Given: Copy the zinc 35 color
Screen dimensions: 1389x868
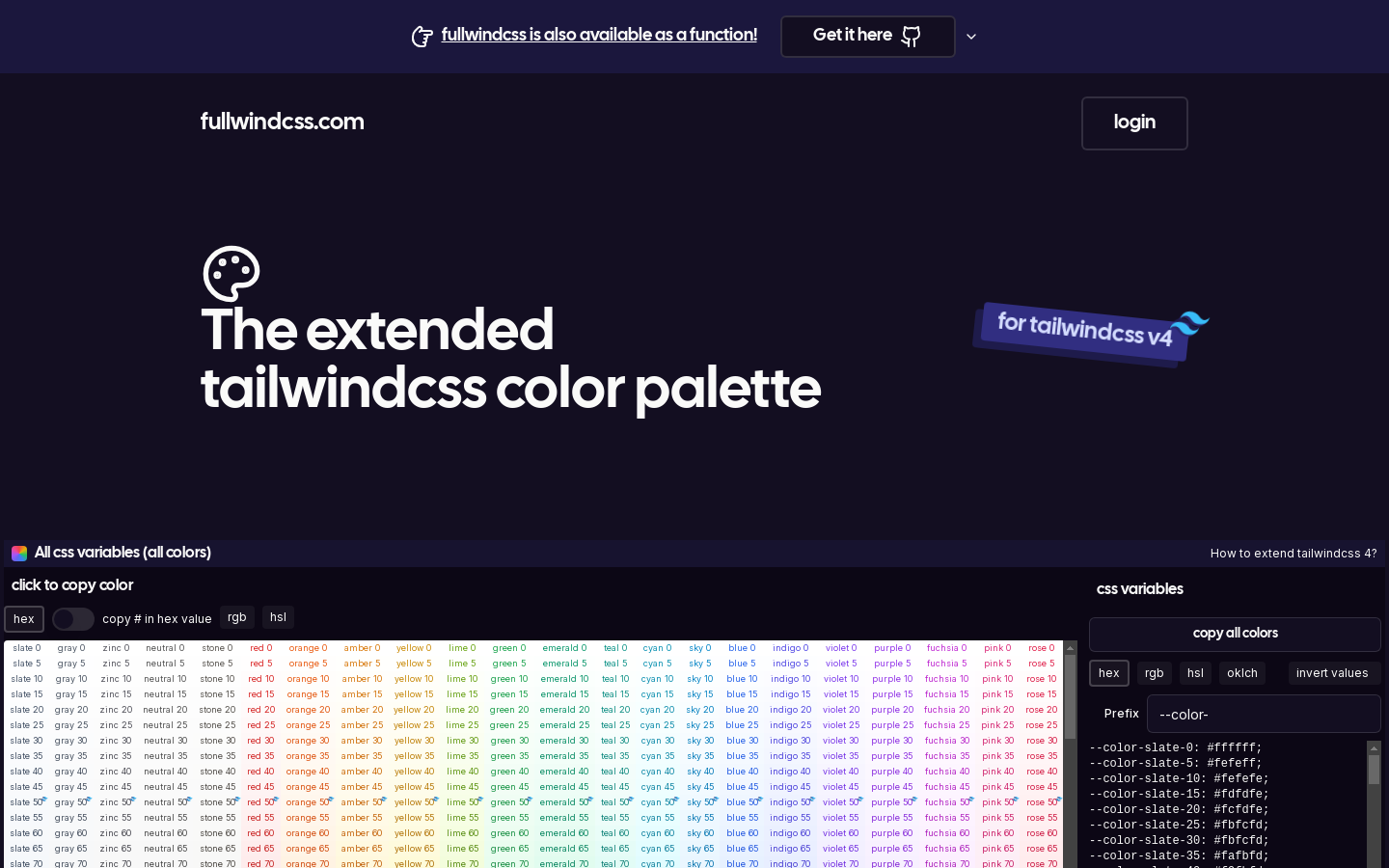Looking at the screenshot, I should coord(116,756).
